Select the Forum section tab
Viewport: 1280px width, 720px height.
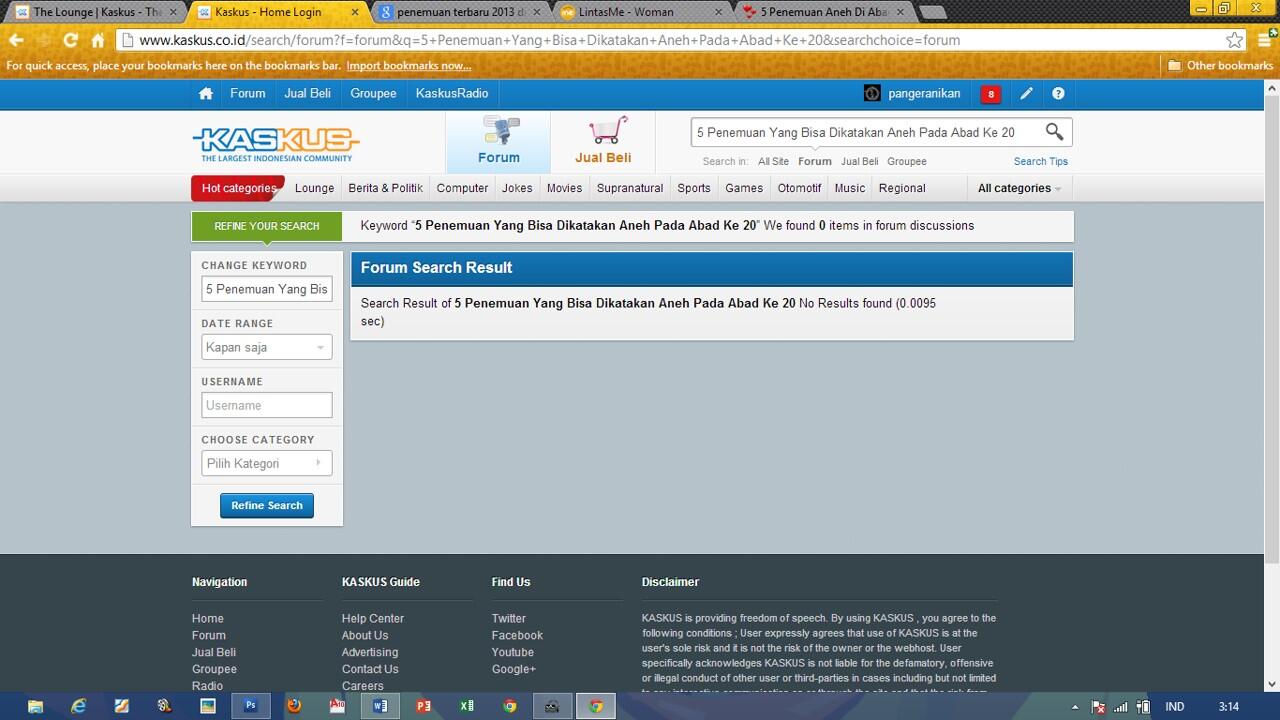(498, 142)
